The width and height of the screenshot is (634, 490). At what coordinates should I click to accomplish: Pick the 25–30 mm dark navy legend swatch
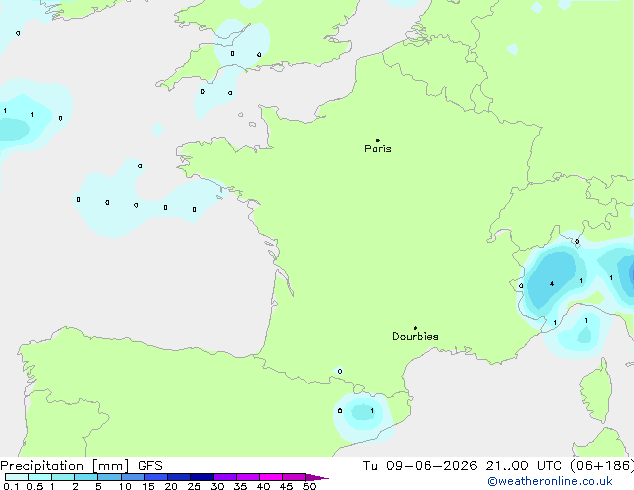point(202,477)
